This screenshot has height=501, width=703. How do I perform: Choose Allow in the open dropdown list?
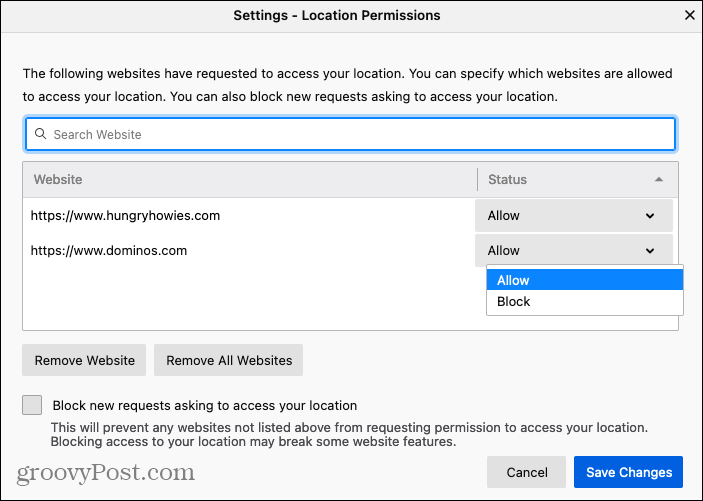tap(585, 280)
